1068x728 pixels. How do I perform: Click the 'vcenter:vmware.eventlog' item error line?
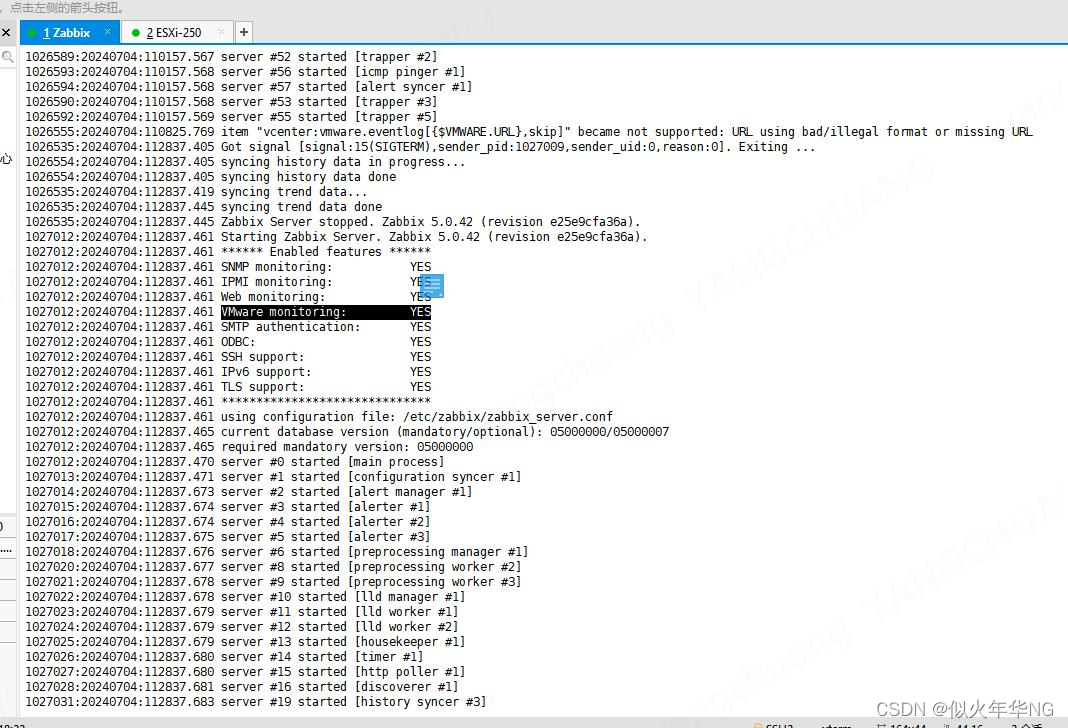tap(529, 132)
